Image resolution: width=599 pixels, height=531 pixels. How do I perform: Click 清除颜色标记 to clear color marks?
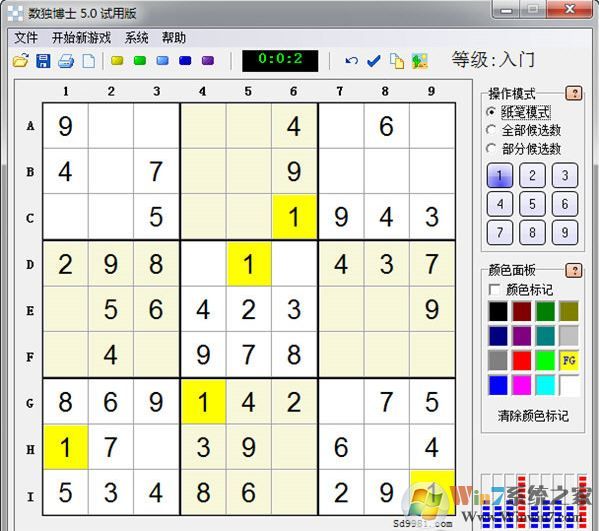[x=533, y=416]
